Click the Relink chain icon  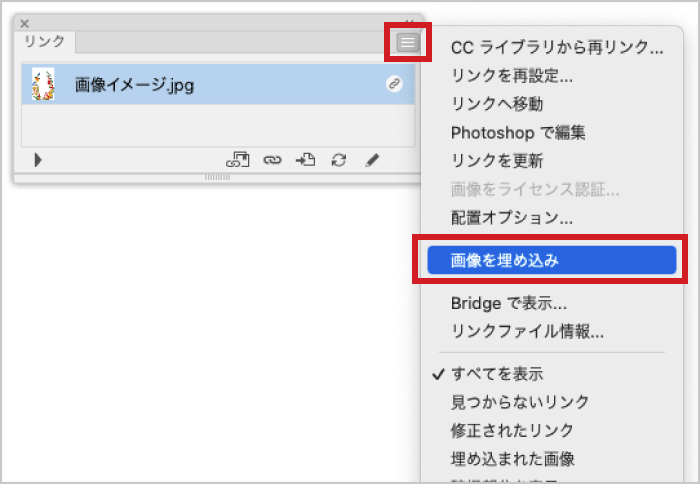pyautogui.click(x=271, y=160)
